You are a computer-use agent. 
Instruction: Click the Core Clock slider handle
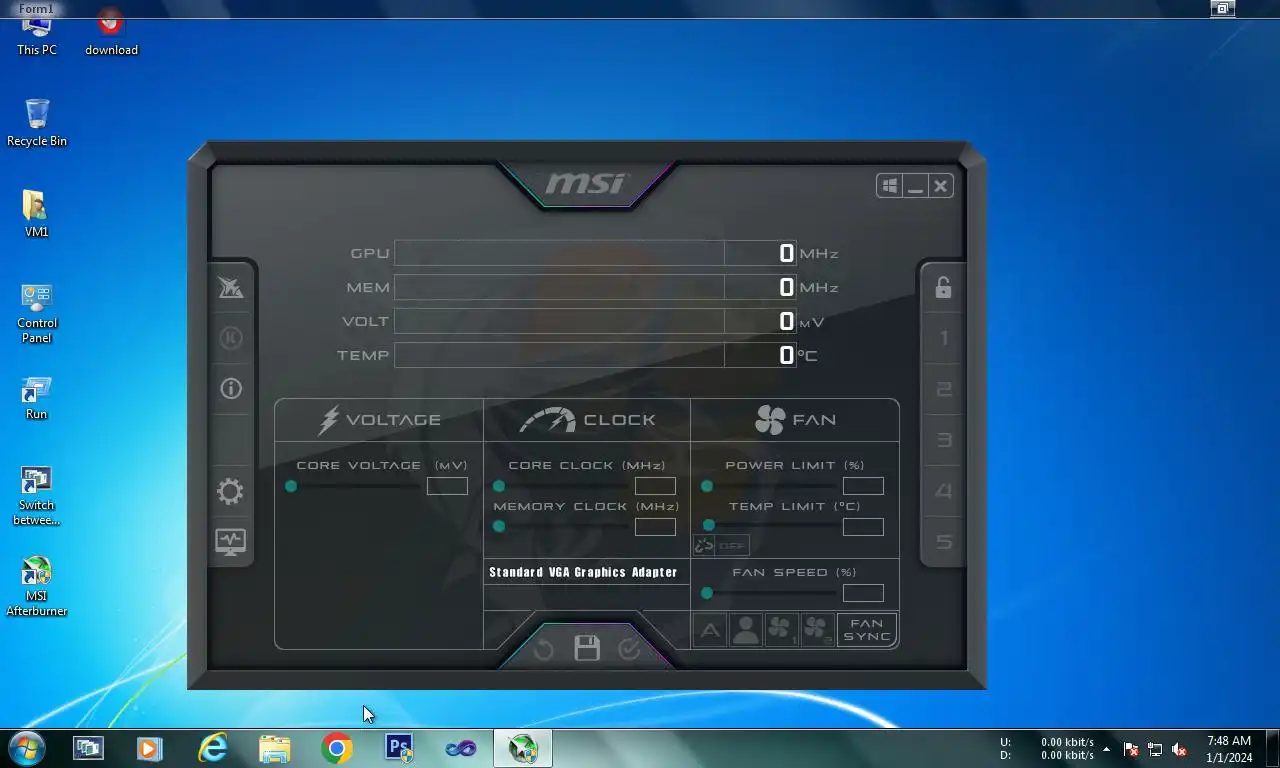click(499, 486)
